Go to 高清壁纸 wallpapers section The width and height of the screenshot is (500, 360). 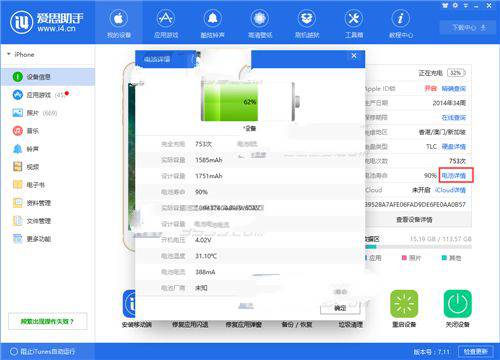coord(260,23)
